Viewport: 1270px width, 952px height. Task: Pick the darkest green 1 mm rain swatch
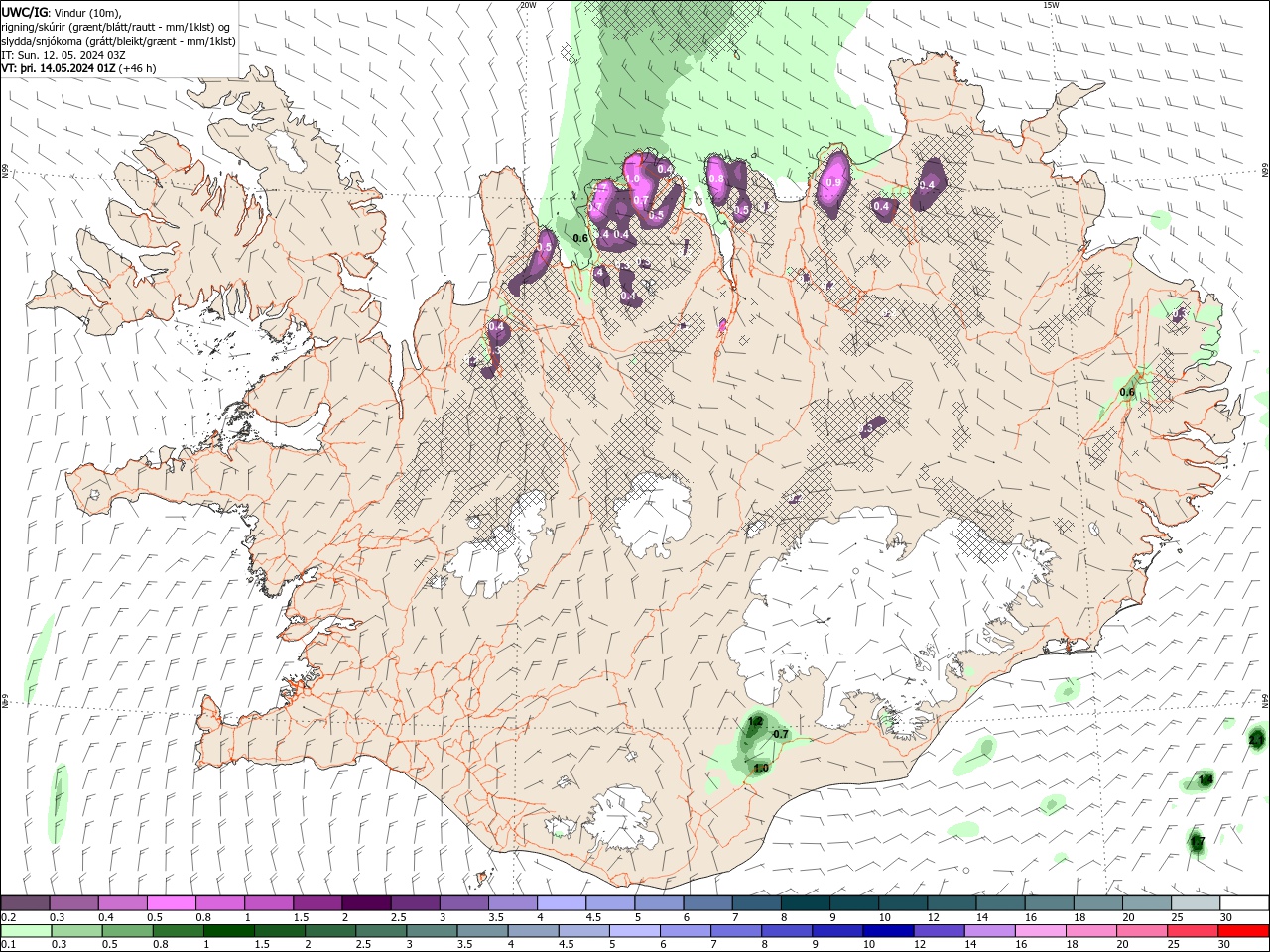[228, 931]
